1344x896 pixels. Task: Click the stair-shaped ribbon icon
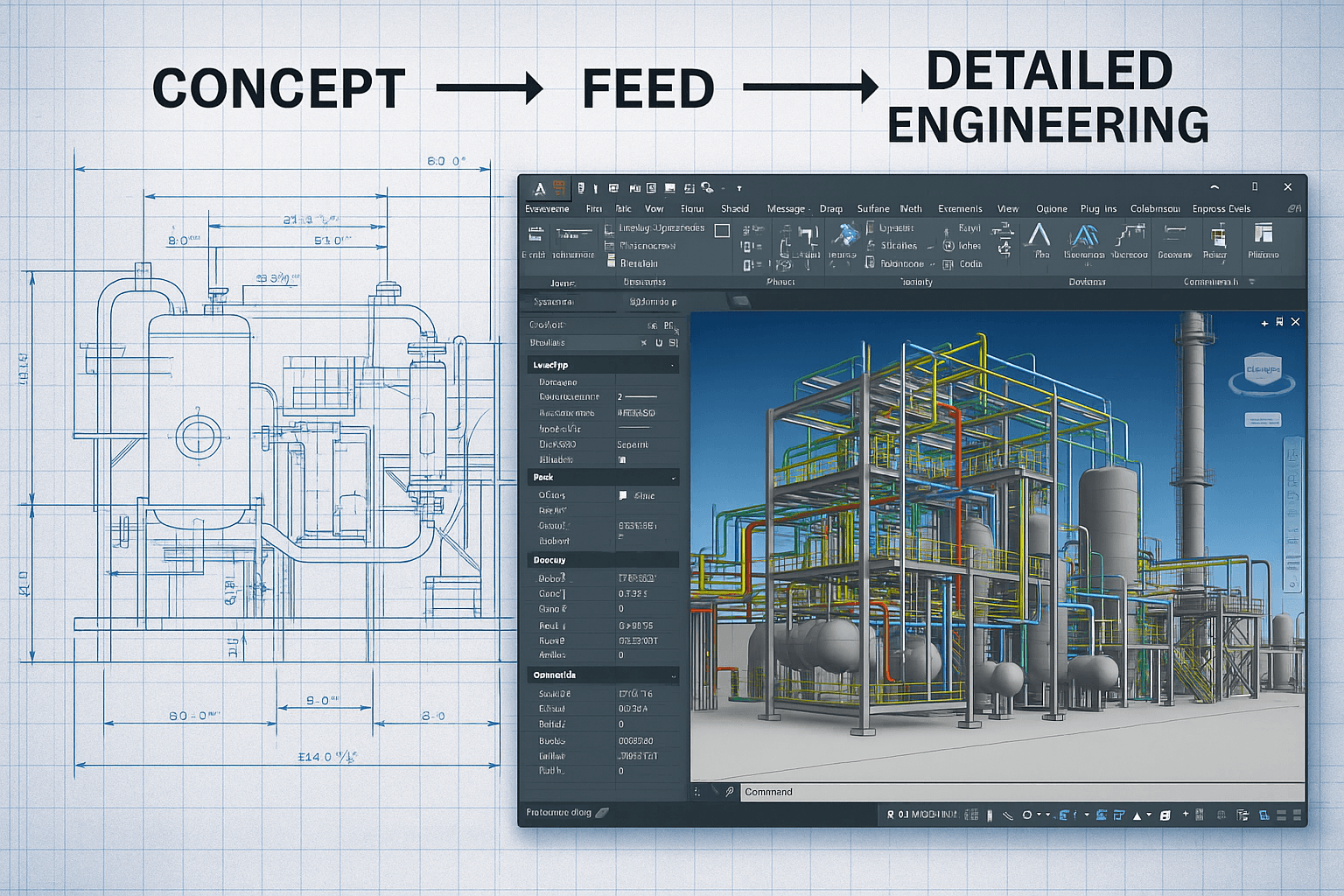point(1130,235)
